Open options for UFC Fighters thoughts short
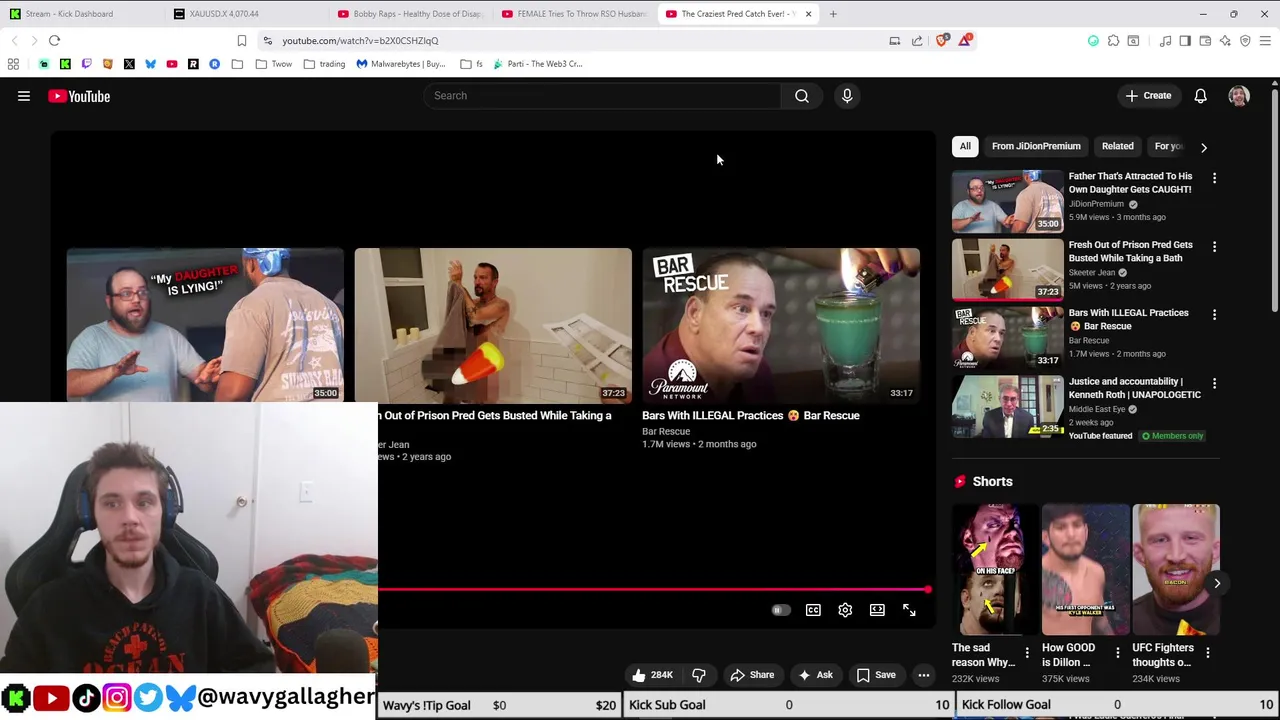The height and width of the screenshot is (720, 1280). click(x=1208, y=653)
